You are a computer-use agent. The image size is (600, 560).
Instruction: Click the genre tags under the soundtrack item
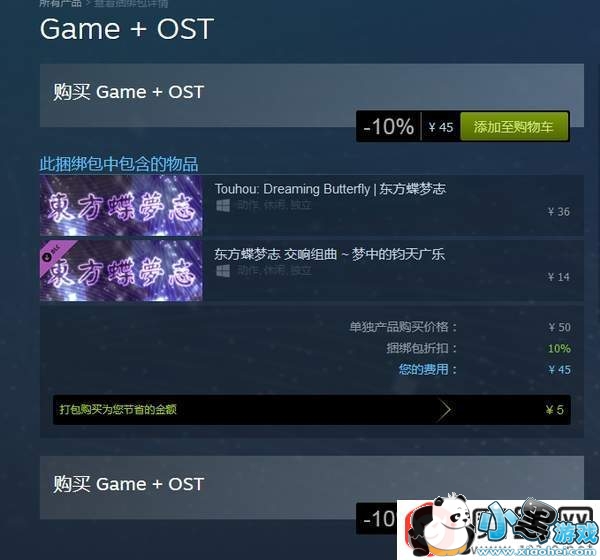(x=274, y=271)
